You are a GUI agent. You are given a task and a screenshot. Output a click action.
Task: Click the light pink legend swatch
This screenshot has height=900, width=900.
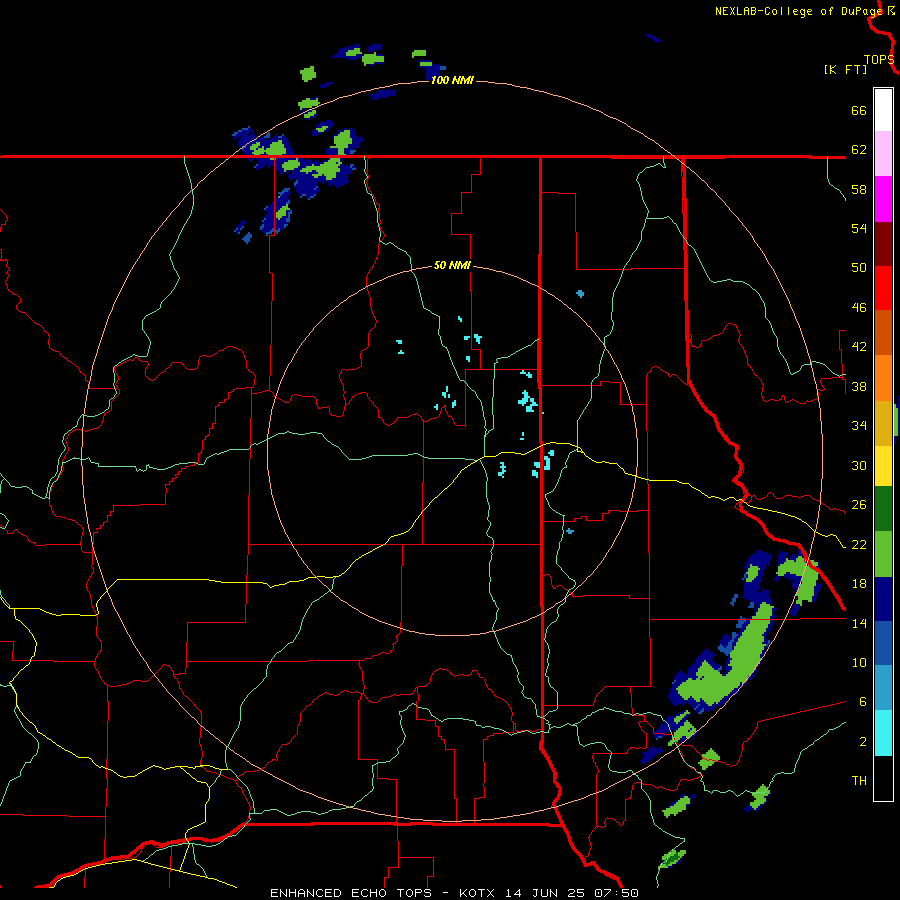click(x=883, y=154)
